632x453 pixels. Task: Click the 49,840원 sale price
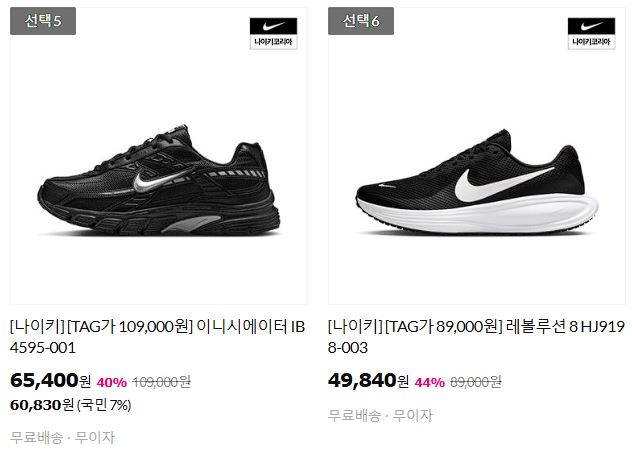(368, 380)
